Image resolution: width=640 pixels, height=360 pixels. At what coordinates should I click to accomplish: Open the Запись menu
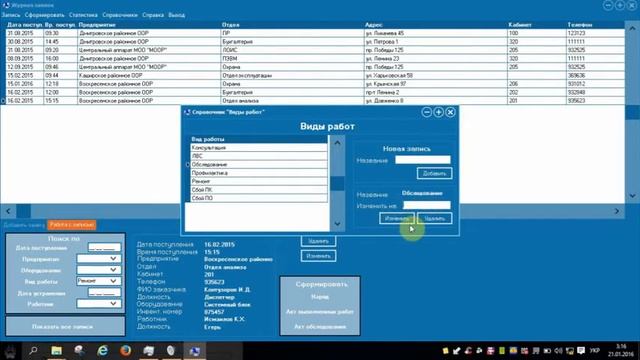point(11,15)
